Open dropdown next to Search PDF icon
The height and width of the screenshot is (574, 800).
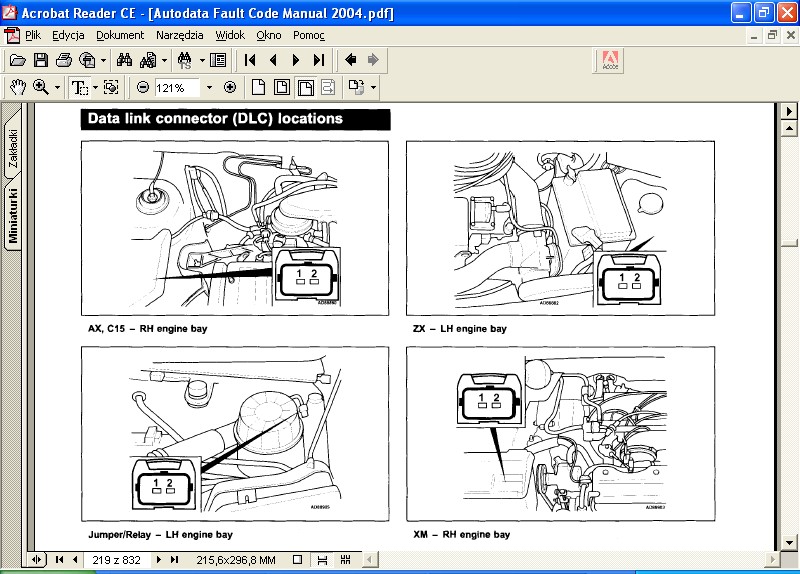click(x=164, y=60)
